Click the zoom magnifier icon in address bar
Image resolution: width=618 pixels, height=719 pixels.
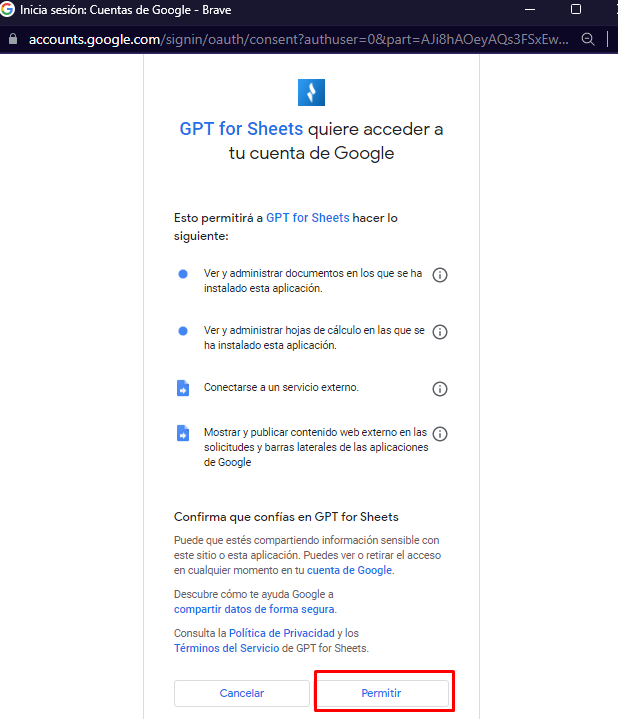tap(588, 39)
